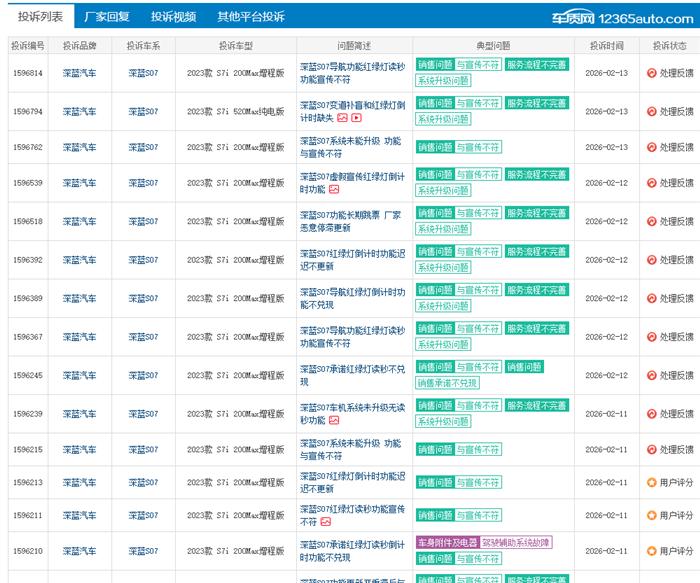Viewport: 700px width, 583px height.
Task: Click the video icon in complaint 1596794
Action: tap(356, 118)
